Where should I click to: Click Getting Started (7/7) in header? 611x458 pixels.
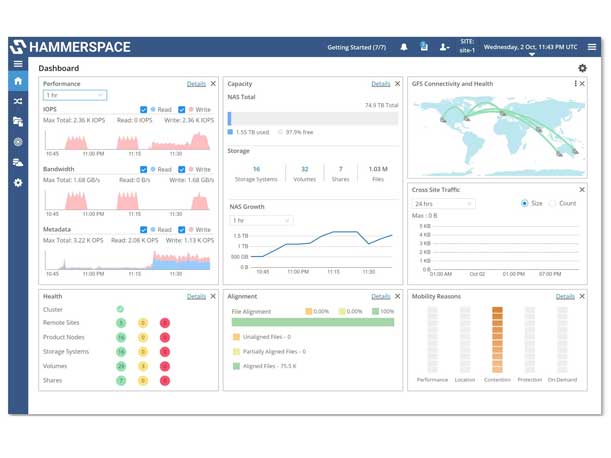[x=356, y=47]
